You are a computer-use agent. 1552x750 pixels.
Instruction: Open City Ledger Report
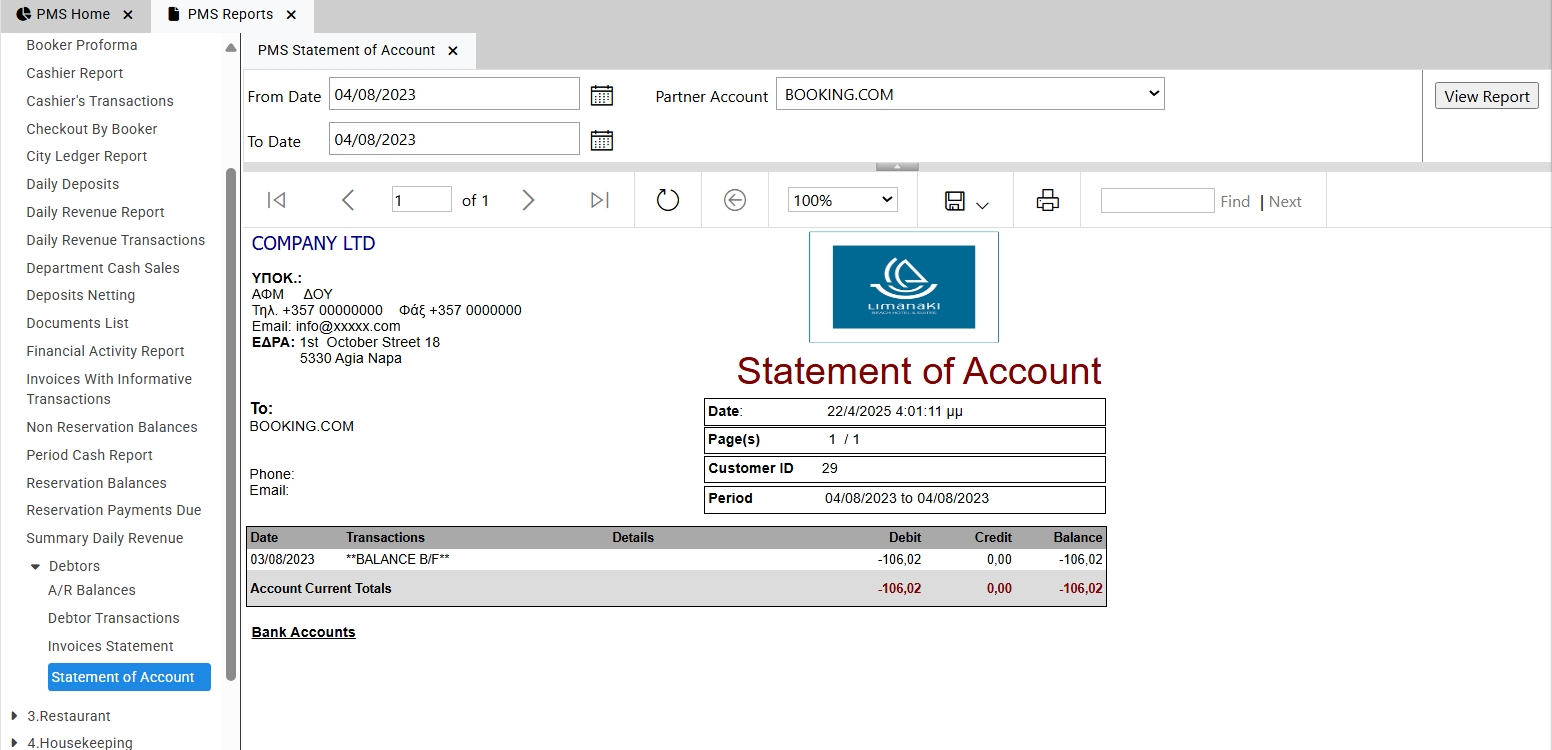point(87,156)
